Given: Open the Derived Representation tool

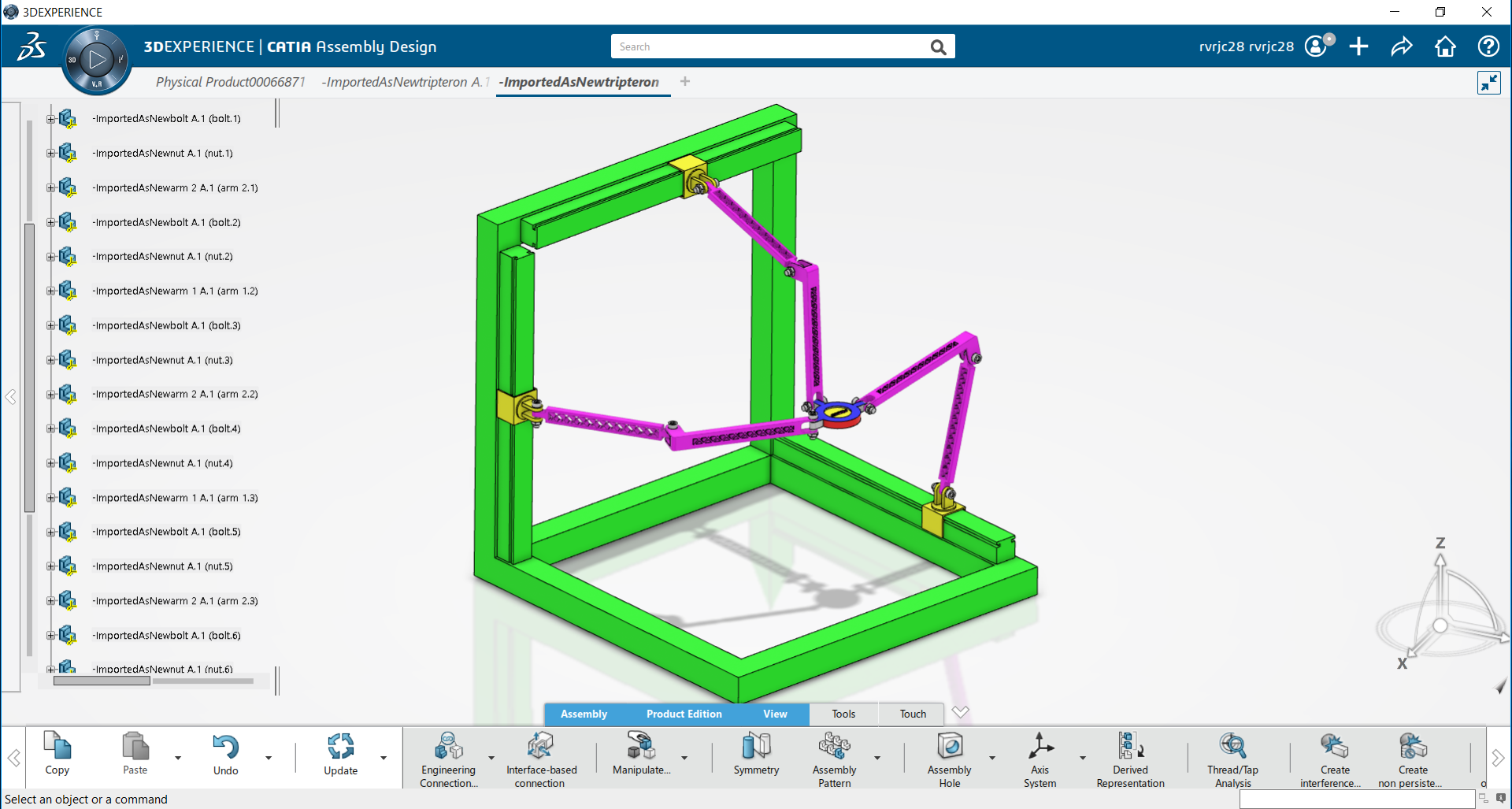Looking at the screenshot, I should tap(1130, 745).
